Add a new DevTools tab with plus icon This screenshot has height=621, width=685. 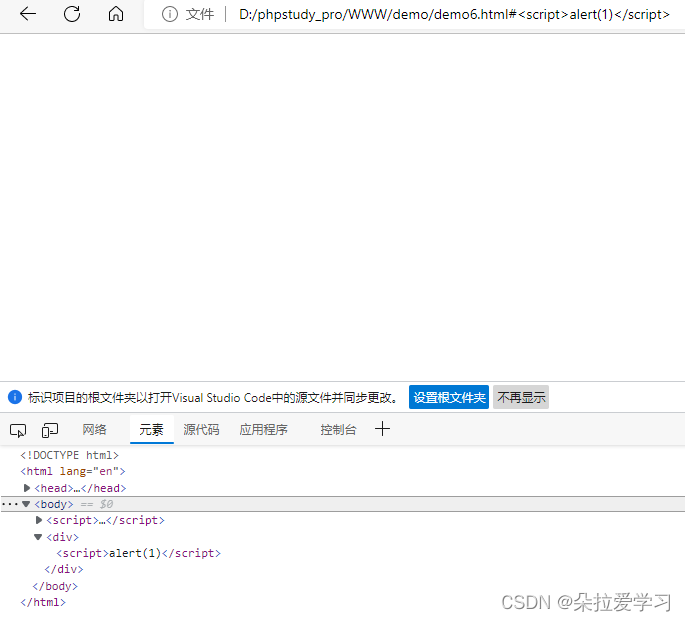click(x=382, y=429)
